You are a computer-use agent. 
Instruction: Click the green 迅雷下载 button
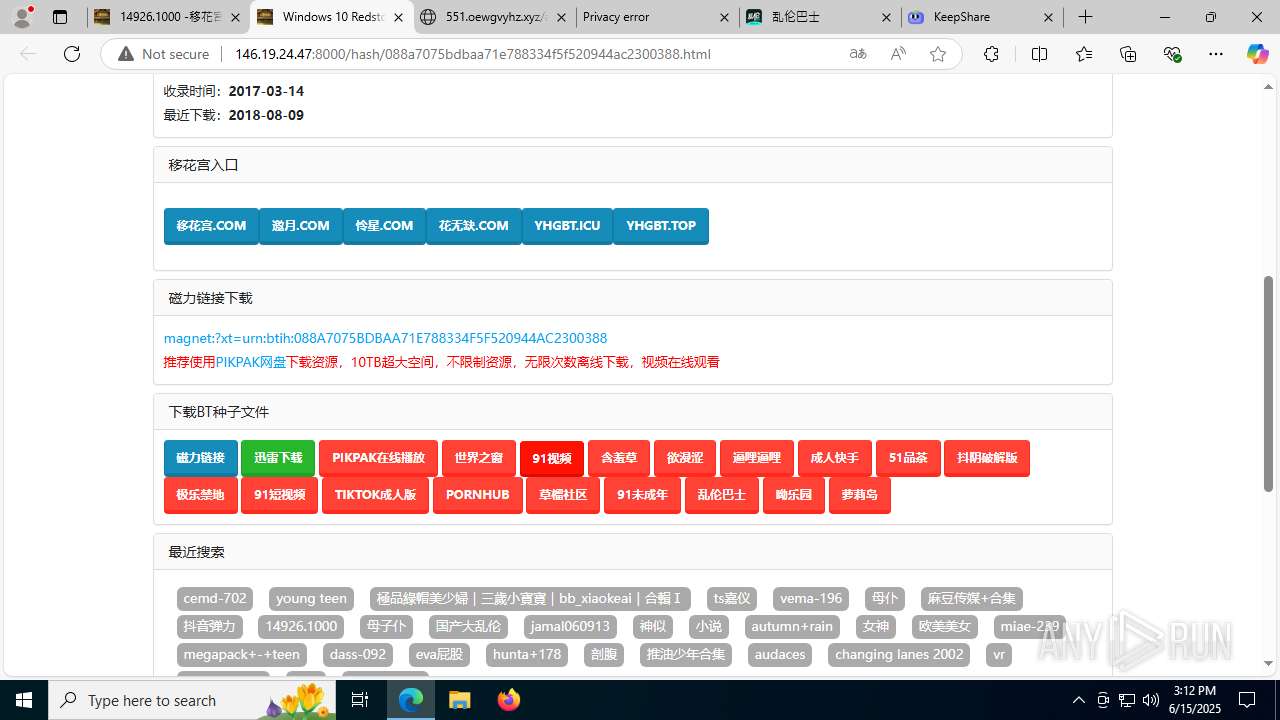coord(278,458)
